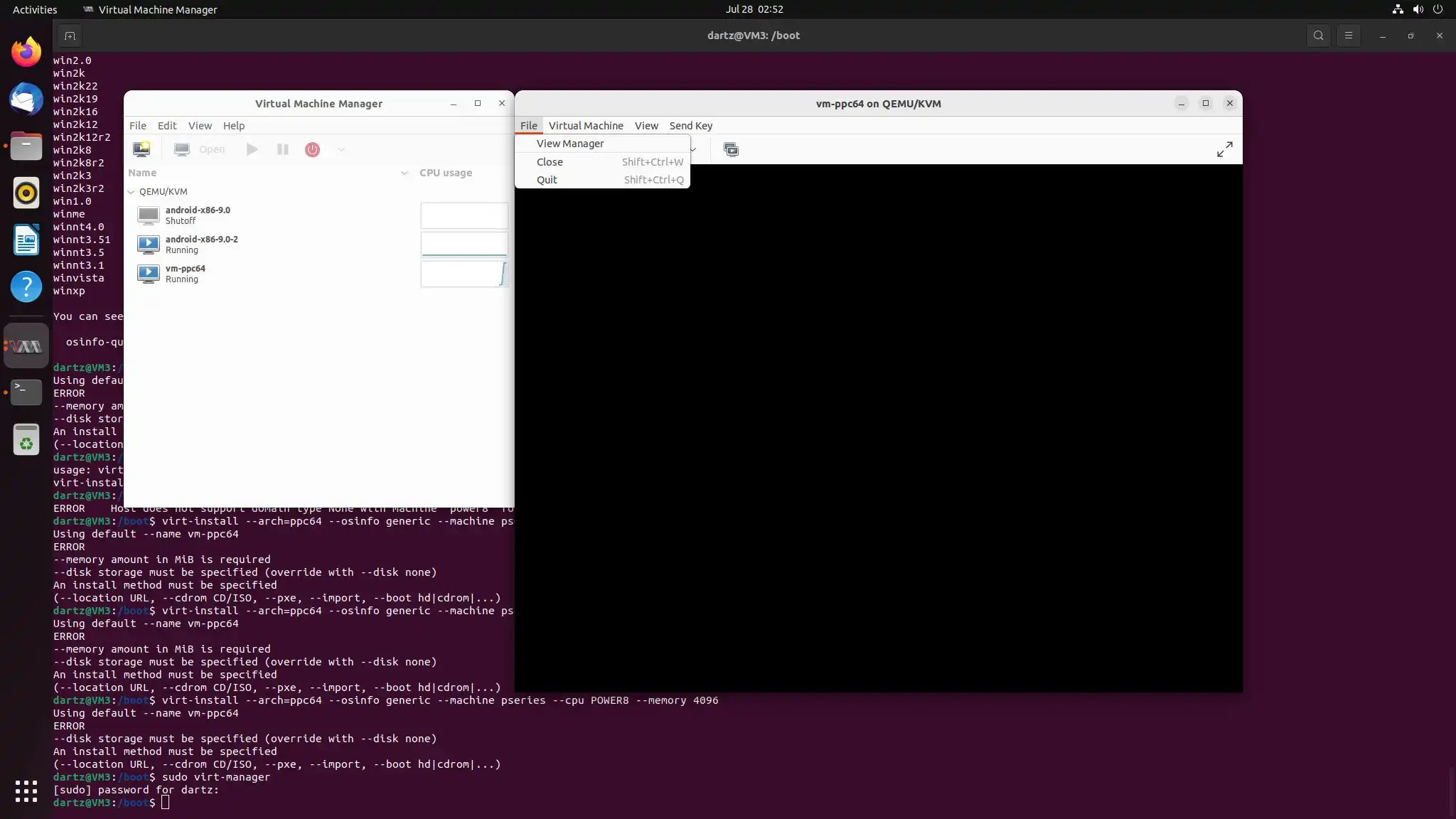1456x819 pixels.
Task: Click vm-ppc64 CPU usage graph
Action: [x=464, y=274]
